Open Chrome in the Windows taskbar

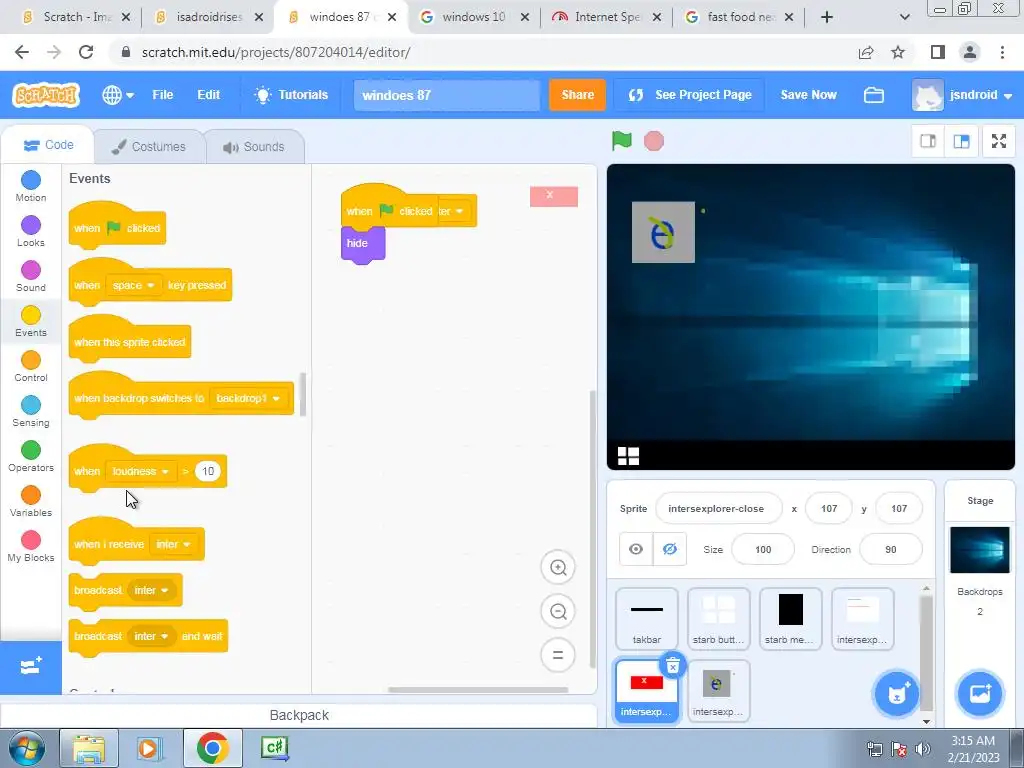click(212, 748)
